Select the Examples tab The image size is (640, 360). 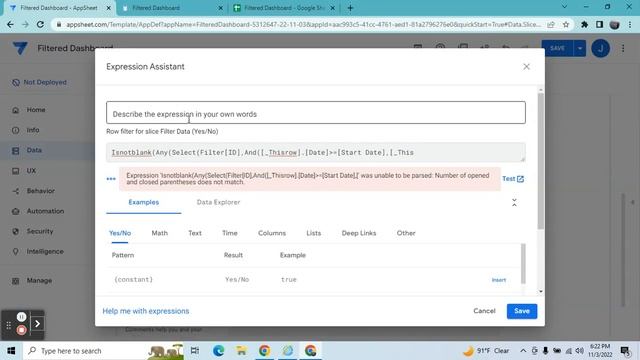tap(144, 202)
